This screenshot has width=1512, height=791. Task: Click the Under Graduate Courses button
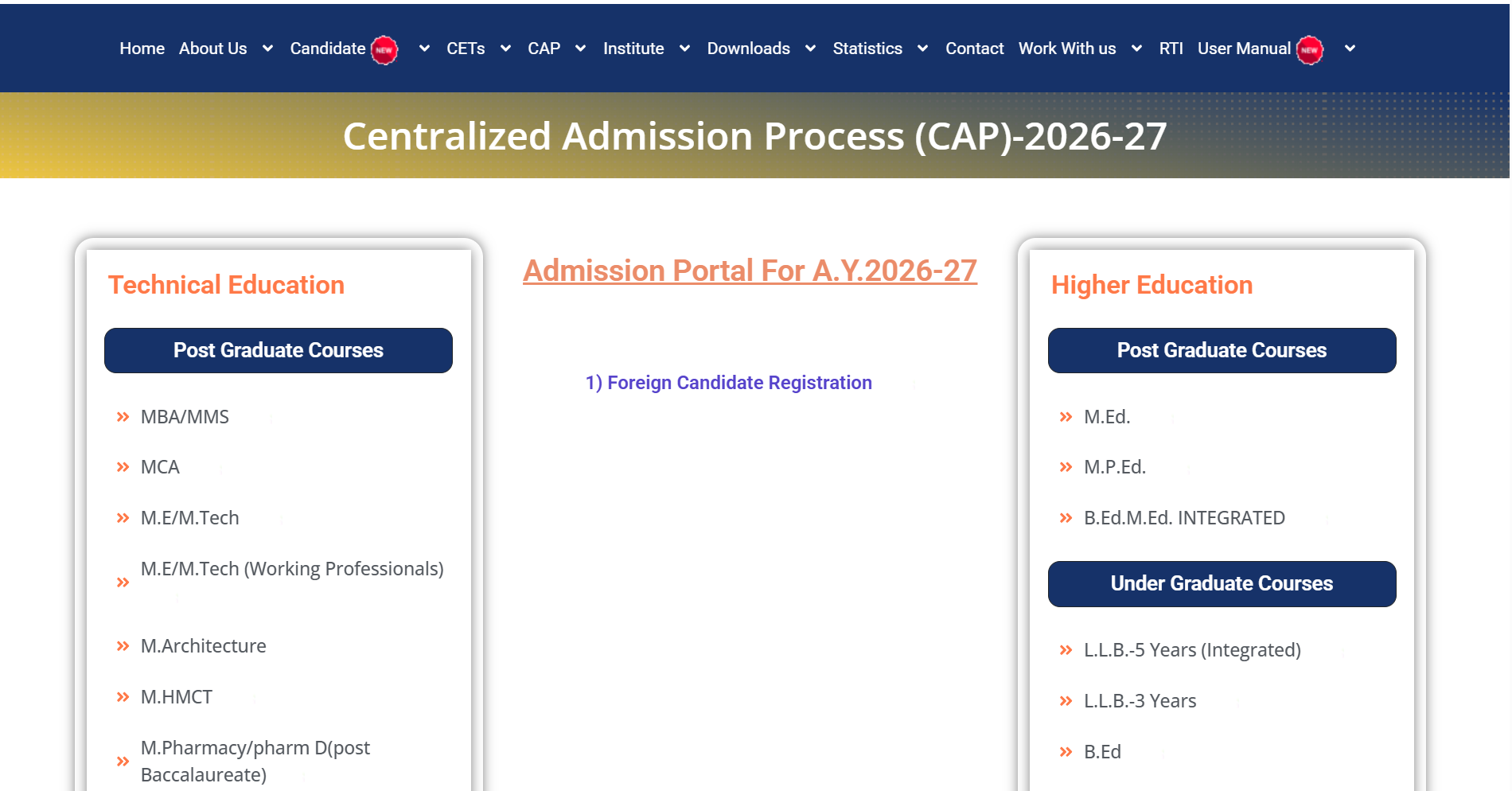[1222, 584]
